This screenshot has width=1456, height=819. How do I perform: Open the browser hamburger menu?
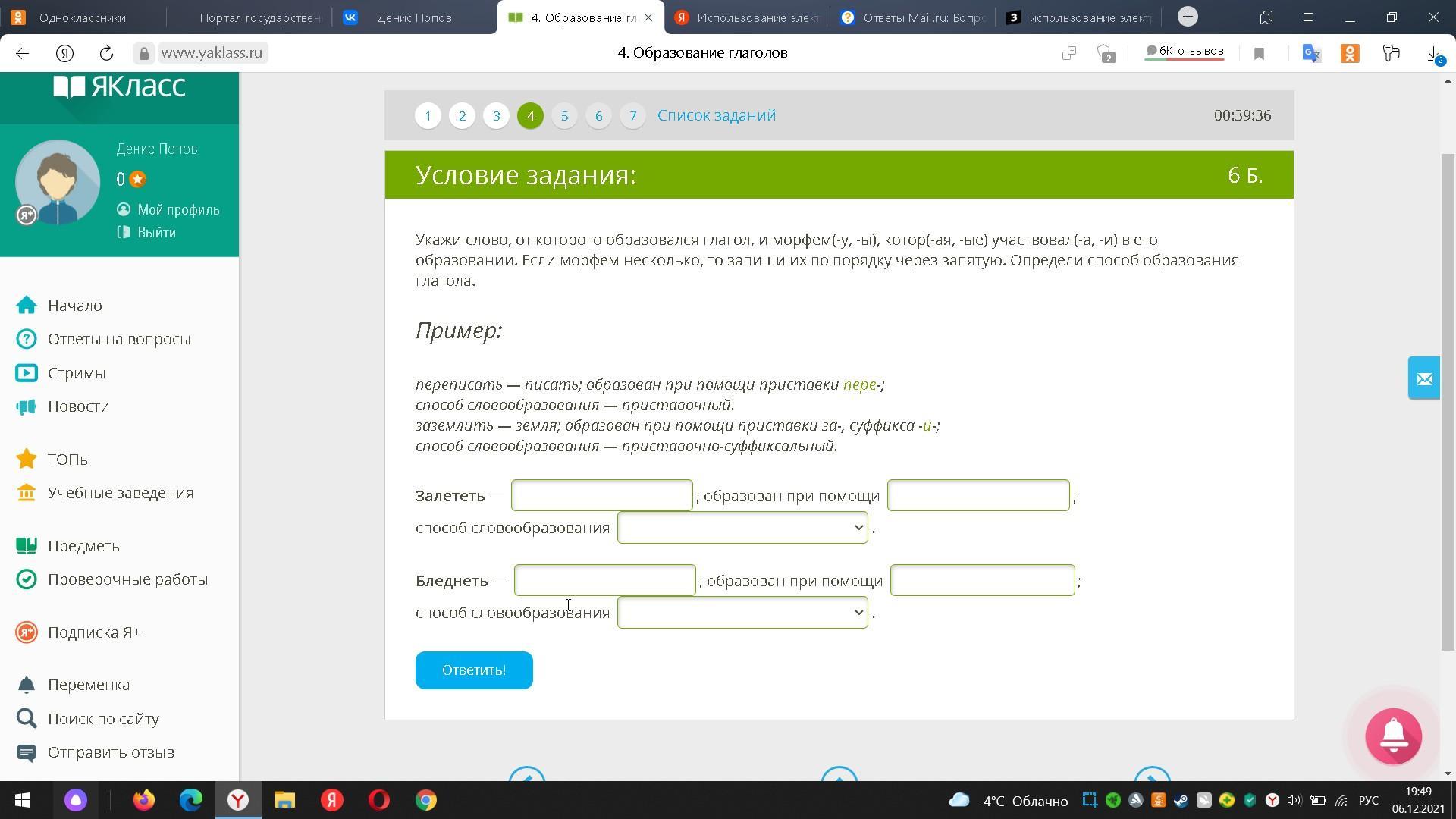click(x=1307, y=17)
